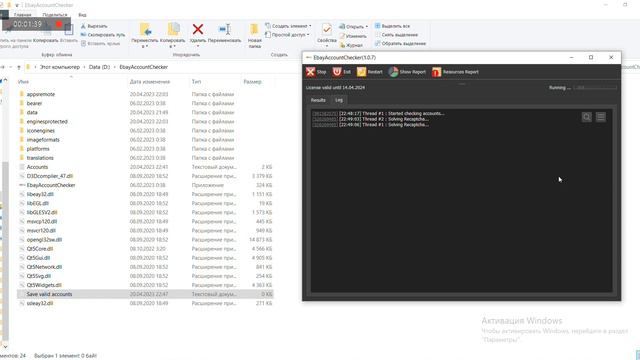Sort by the Имя column header
Image resolution: width=640 pixels, height=360 pixels.
point(23,82)
